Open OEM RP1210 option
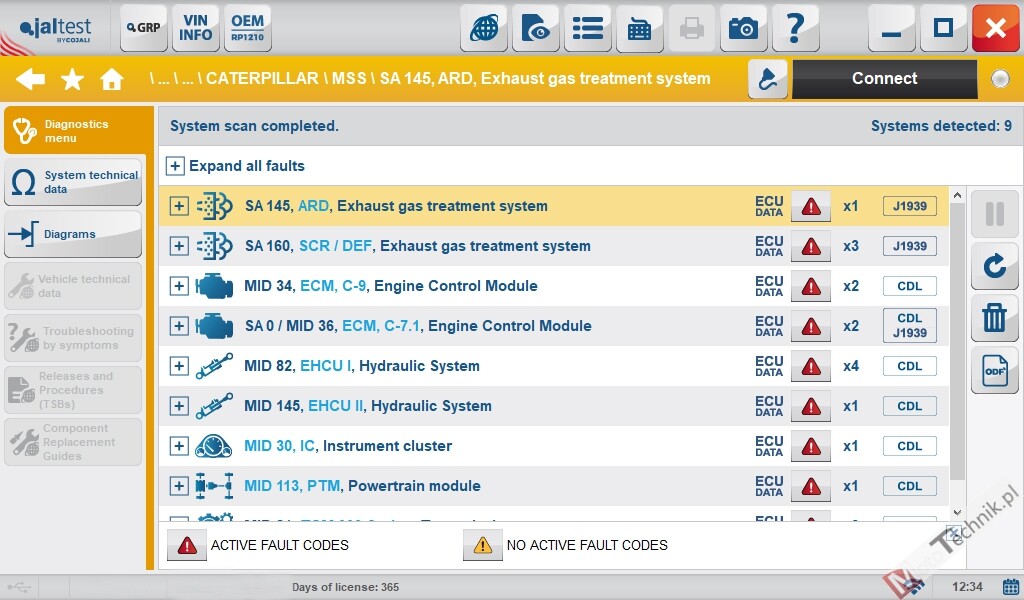 [x=248, y=27]
